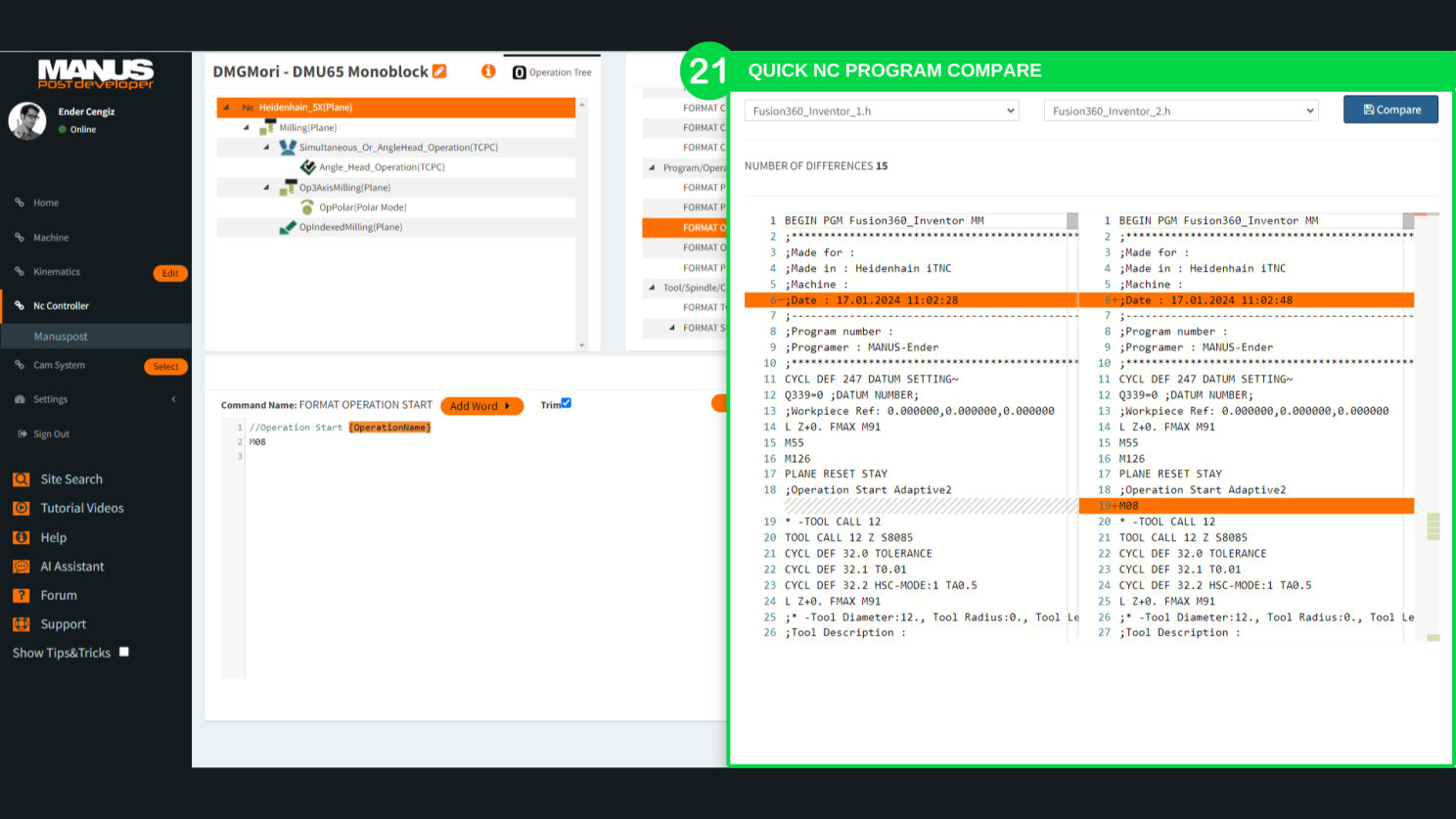This screenshot has height=819, width=1456.
Task: Expand the Settings menu chevron
Action: (x=173, y=399)
